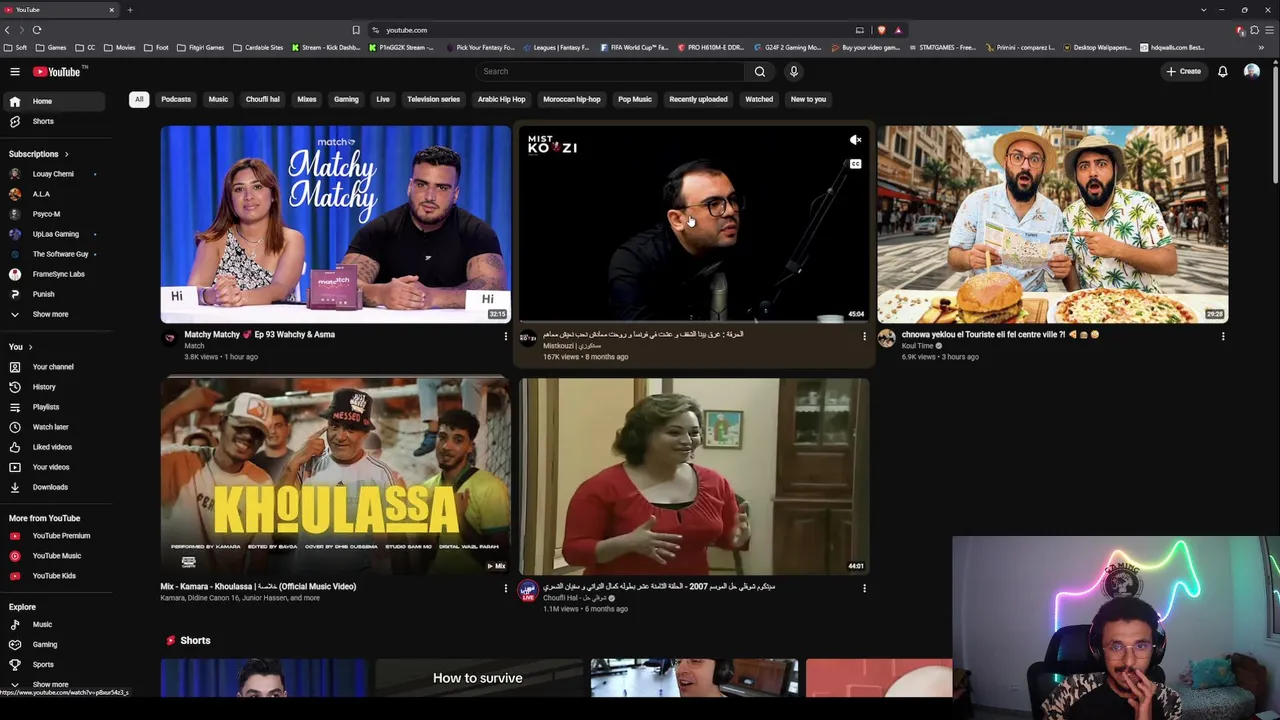Image resolution: width=1280 pixels, height=720 pixels.
Task: Start voice search with the microphone
Action: [x=794, y=71]
